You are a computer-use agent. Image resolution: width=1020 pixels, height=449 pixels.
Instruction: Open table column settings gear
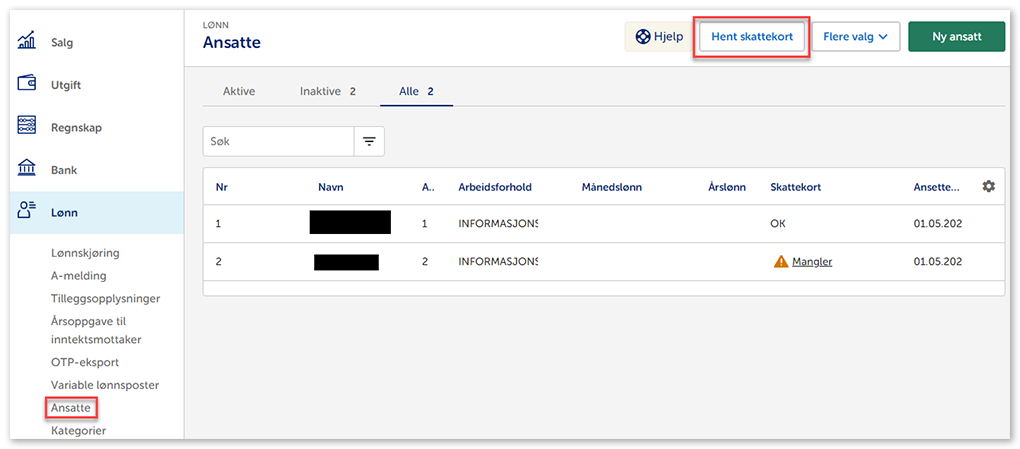click(x=988, y=186)
